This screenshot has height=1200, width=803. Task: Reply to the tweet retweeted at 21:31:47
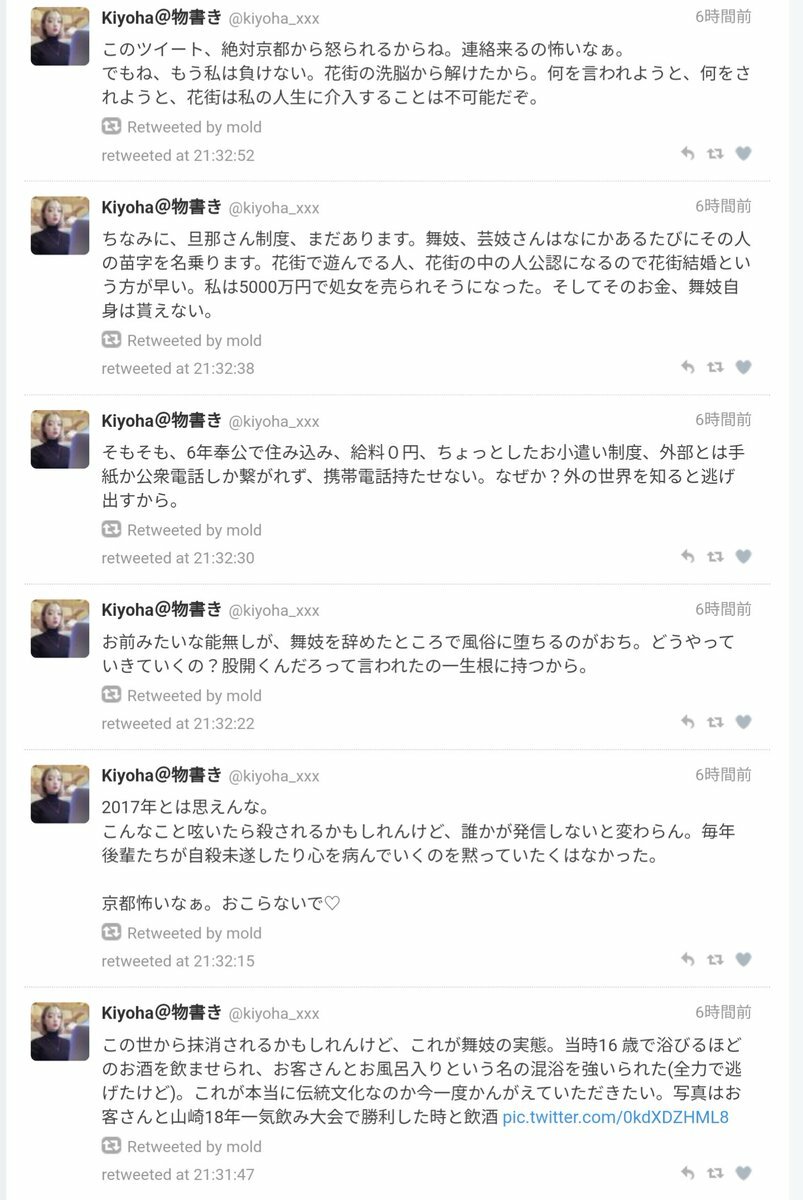[x=687, y=1173]
